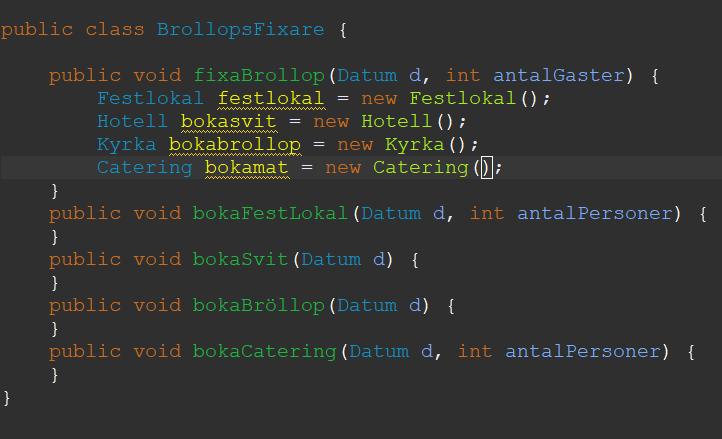This screenshot has height=439, width=722.
Task: Click antalPersoner parameter in bokaFestLokal
Action: [595, 213]
